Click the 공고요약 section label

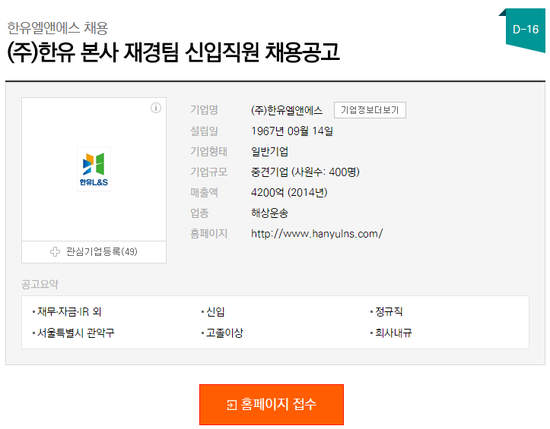pos(40,284)
